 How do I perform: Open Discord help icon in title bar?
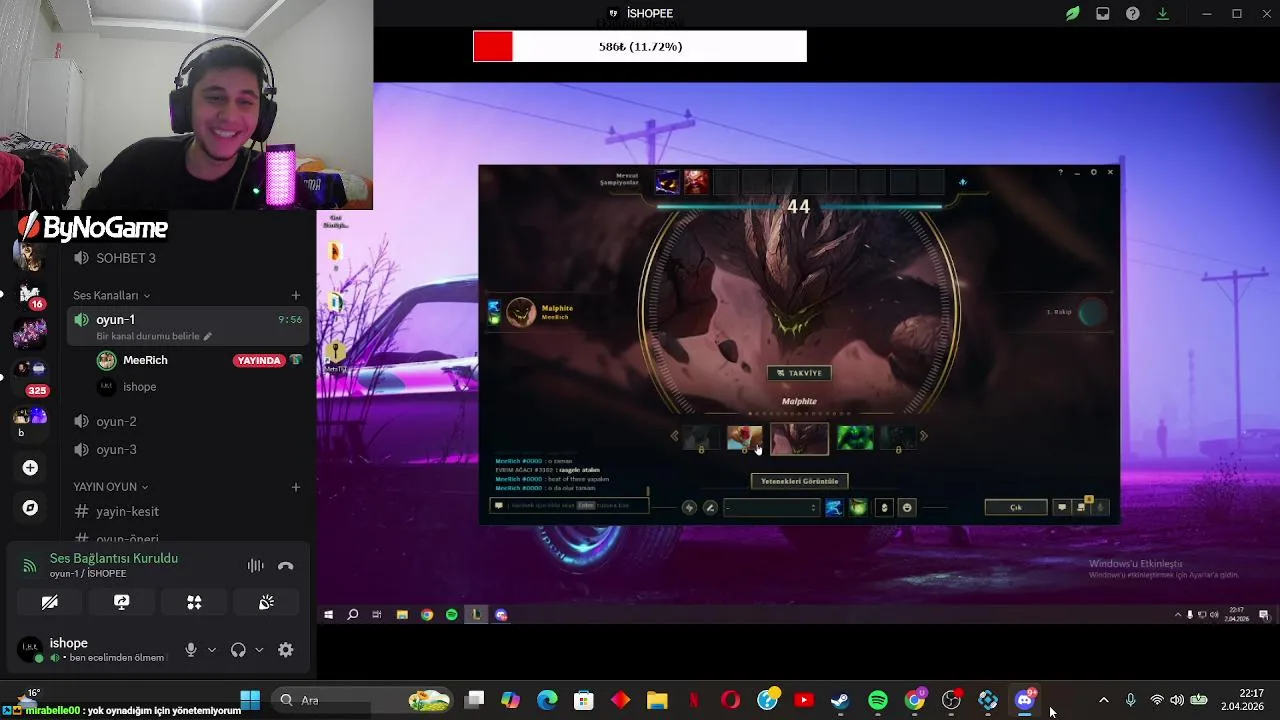tap(1133, 14)
